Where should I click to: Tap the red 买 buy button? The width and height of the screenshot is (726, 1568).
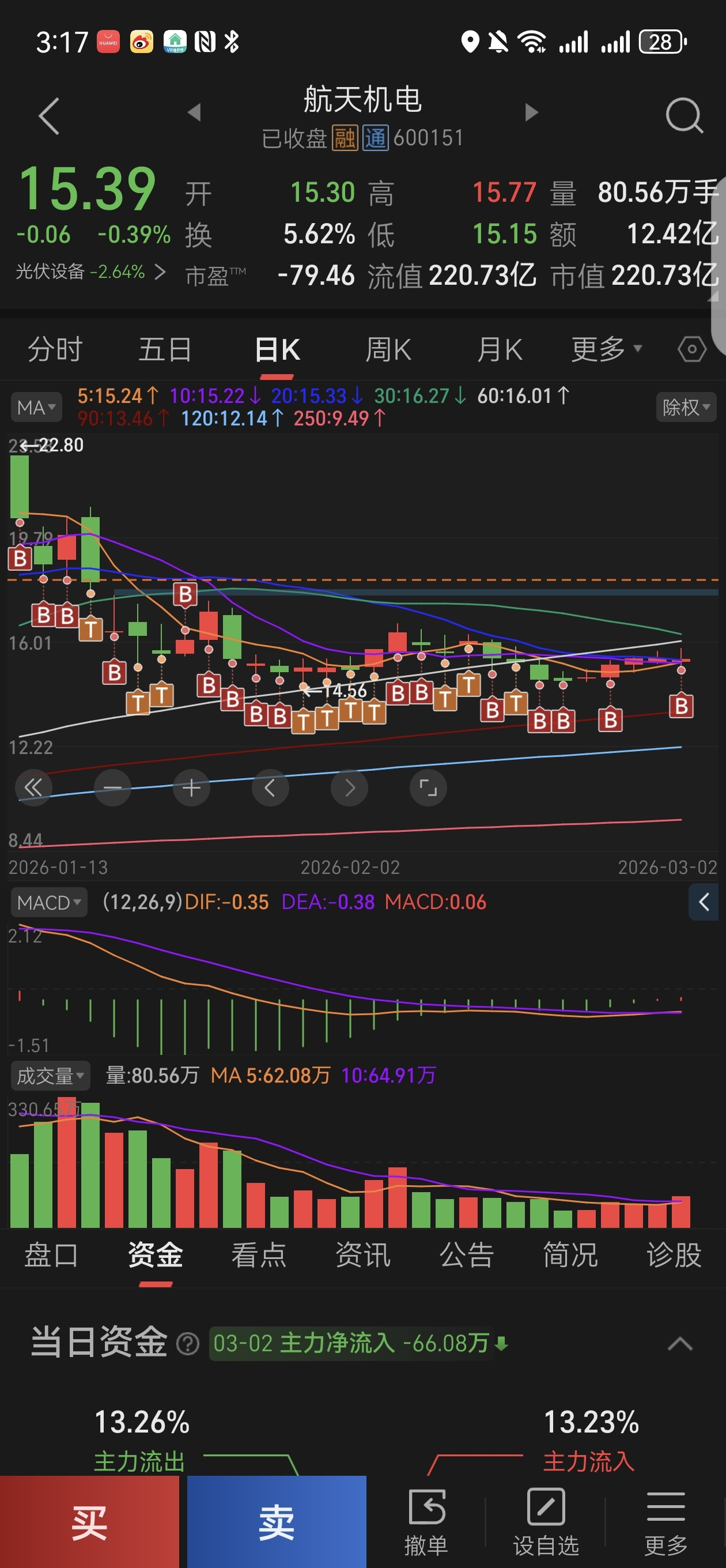click(89, 1522)
